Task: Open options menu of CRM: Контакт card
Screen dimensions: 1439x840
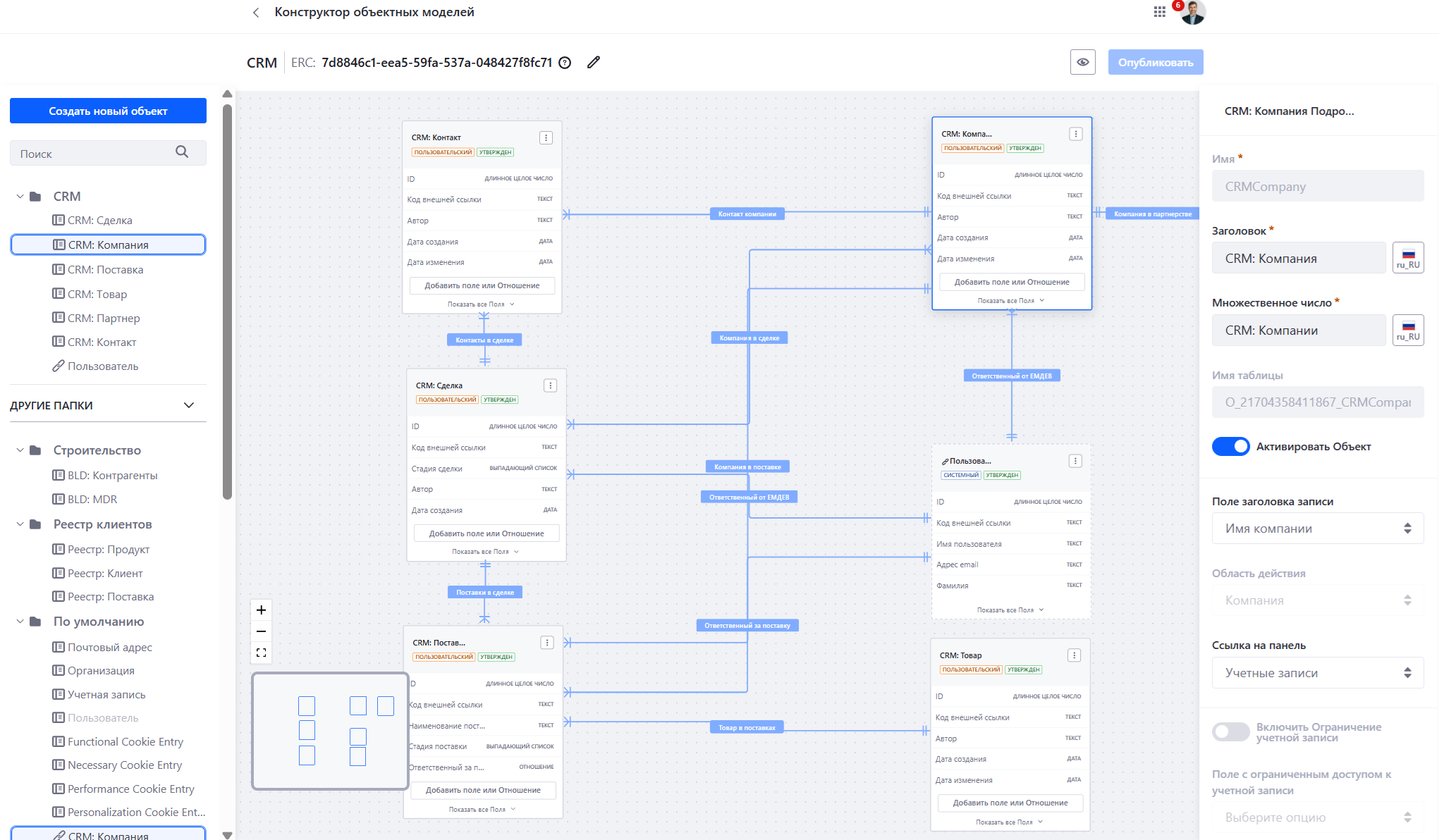Action: point(546,138)
